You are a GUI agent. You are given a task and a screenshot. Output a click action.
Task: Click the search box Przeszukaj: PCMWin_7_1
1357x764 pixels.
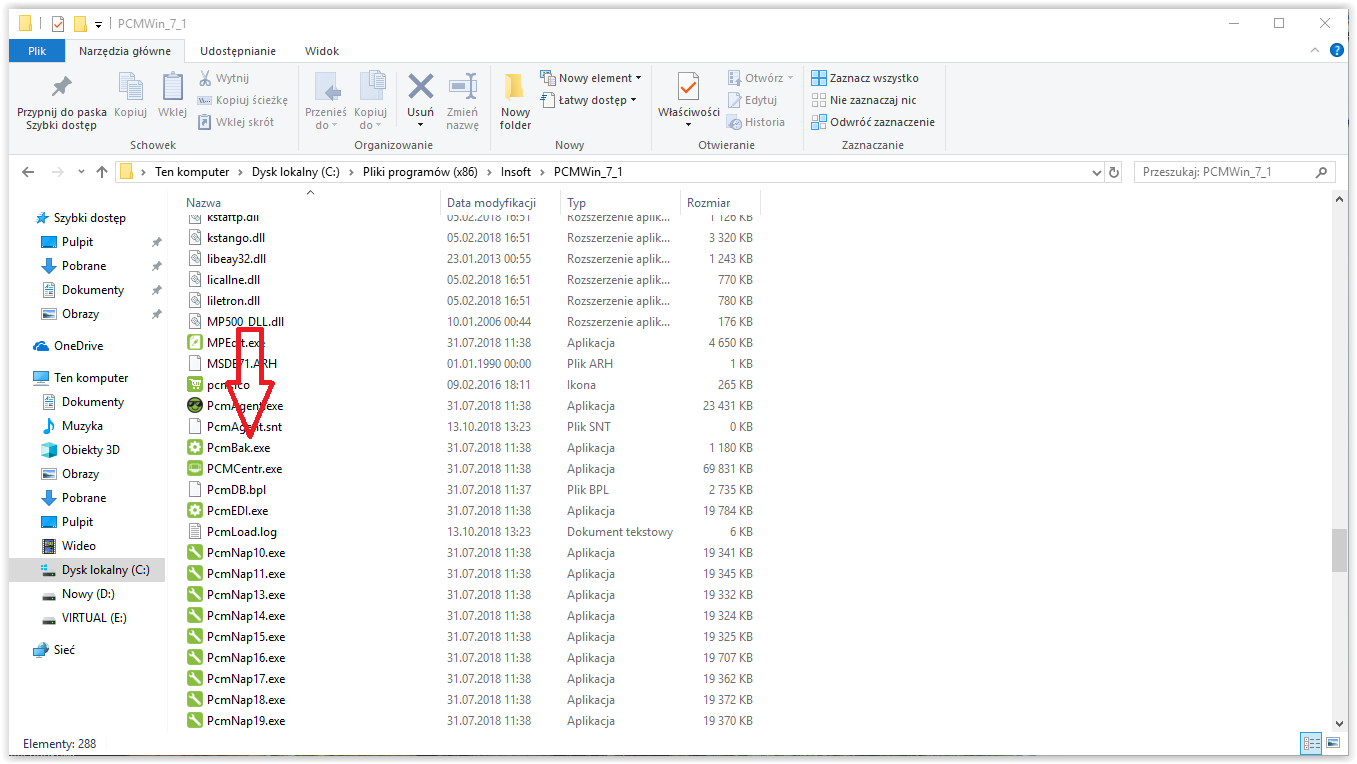(x=1236, y=172)
